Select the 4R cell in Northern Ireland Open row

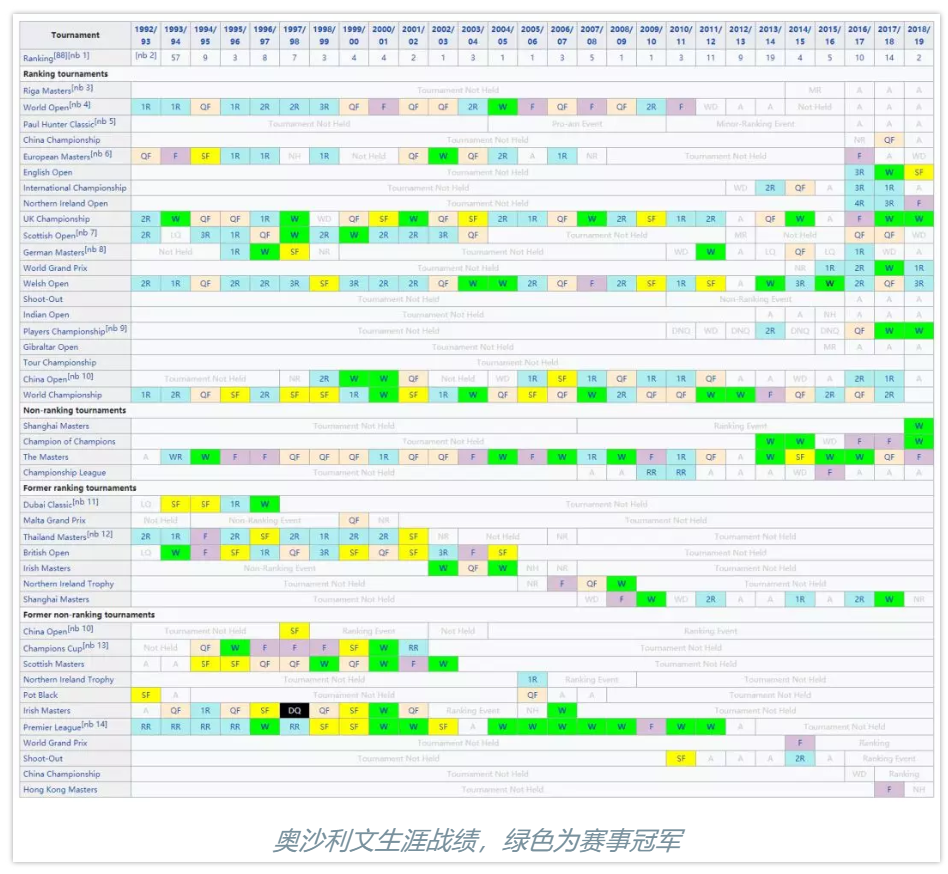tap(859, 204)
